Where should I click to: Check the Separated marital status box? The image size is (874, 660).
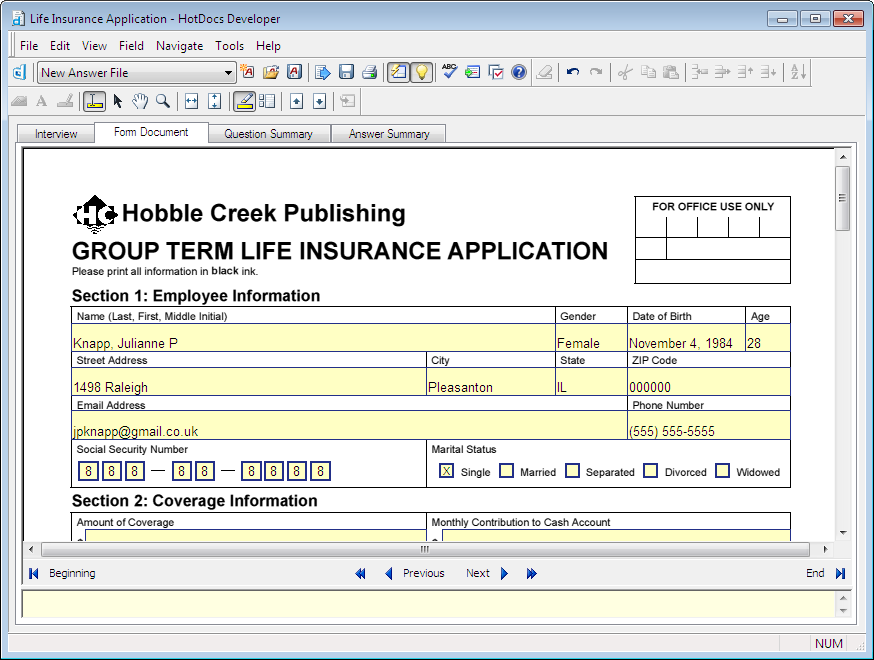[x=572, y=471]
